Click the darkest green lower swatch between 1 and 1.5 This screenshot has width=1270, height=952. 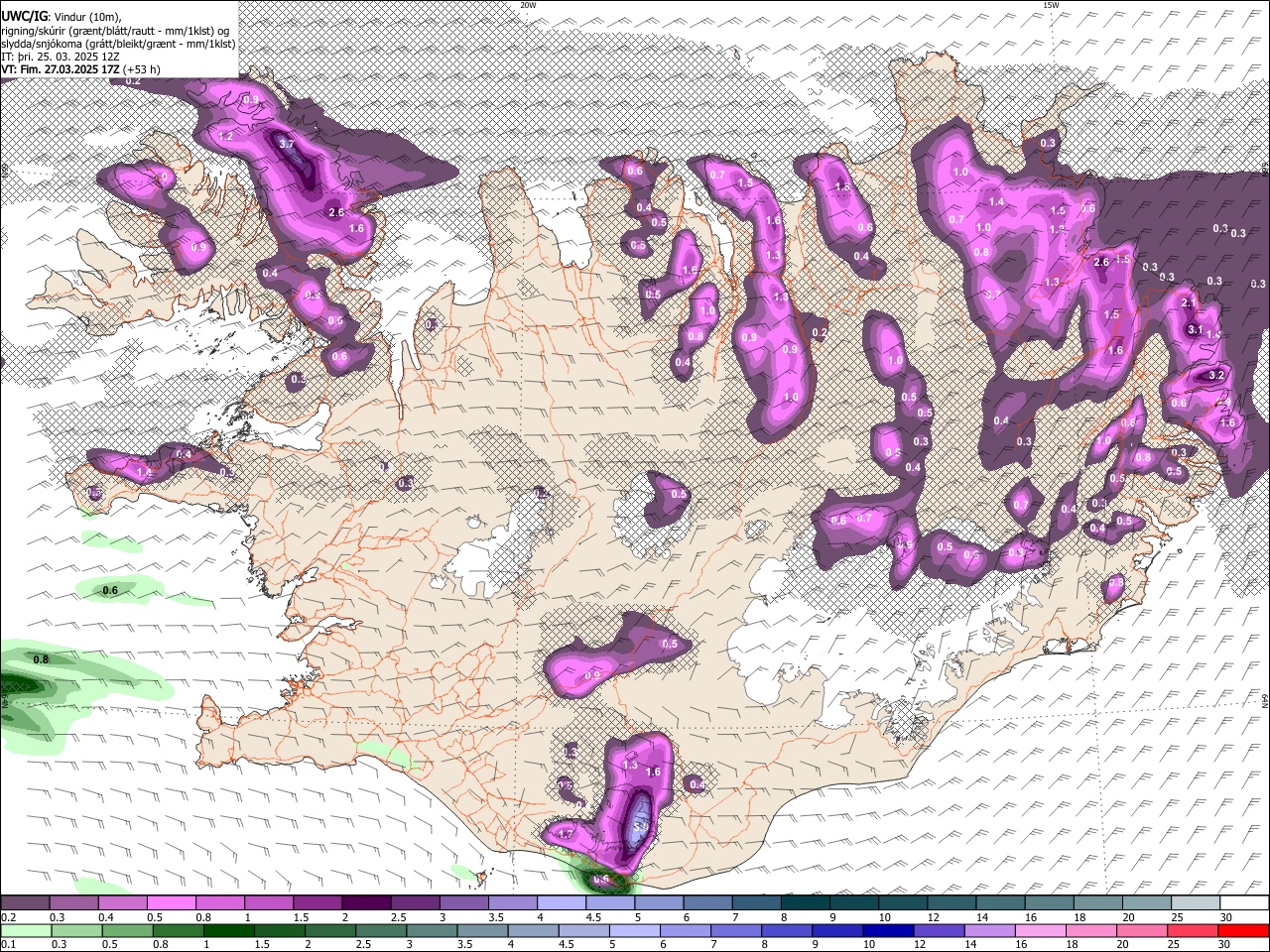tap(228, 930)
